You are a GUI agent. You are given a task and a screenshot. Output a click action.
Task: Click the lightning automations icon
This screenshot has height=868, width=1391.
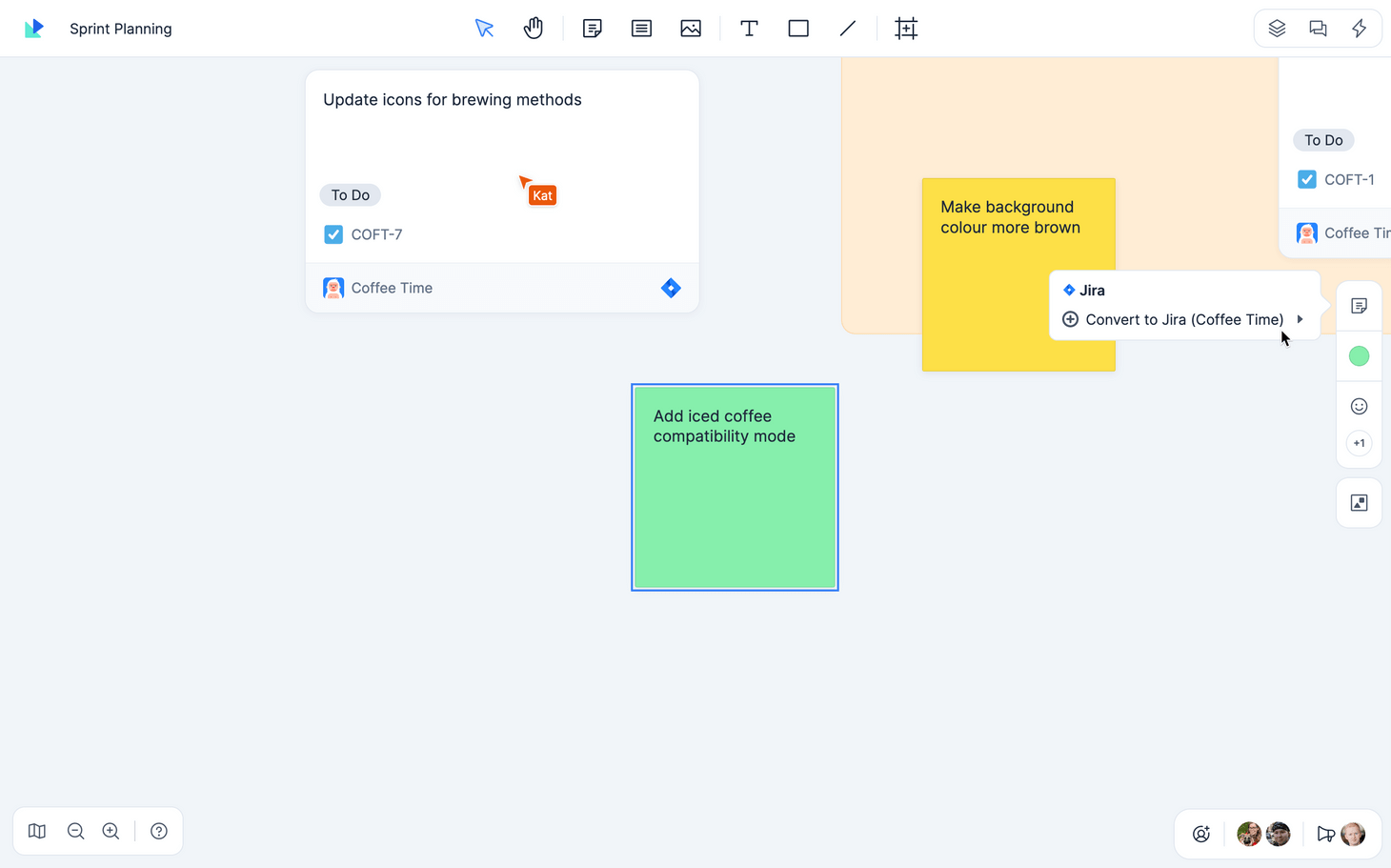[1360, 29]
